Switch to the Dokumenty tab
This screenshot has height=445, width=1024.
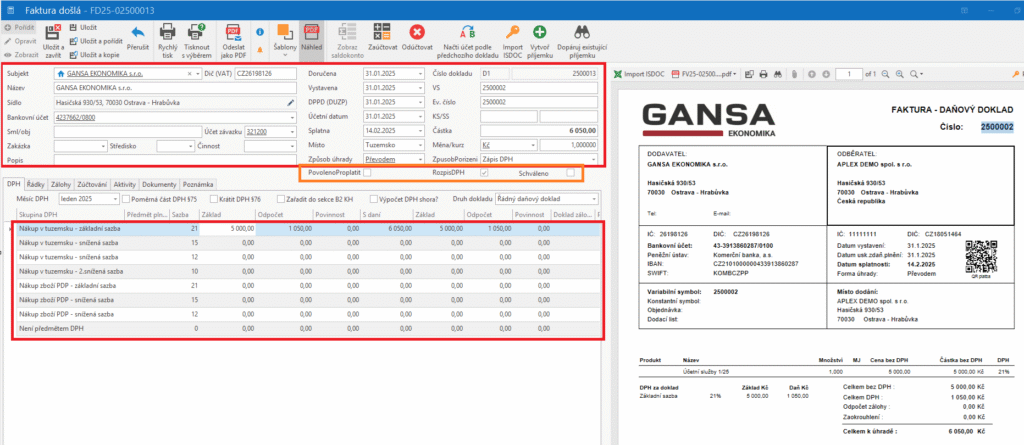tap(159, 184)
